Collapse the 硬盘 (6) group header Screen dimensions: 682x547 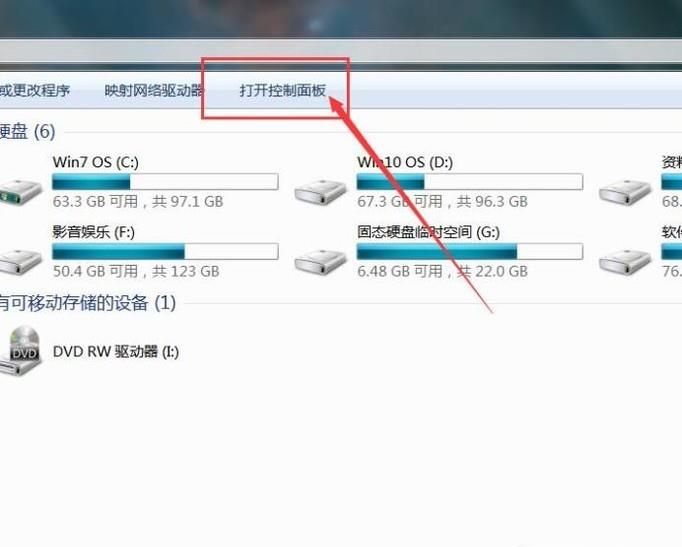click(27, 131)
